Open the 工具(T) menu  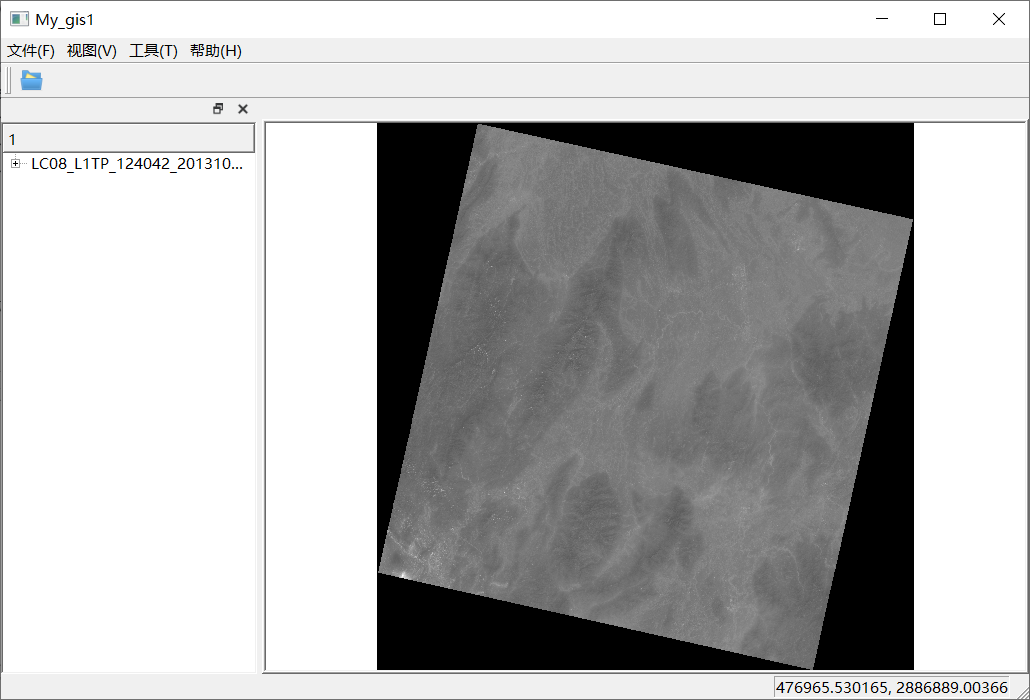[154, 51]
